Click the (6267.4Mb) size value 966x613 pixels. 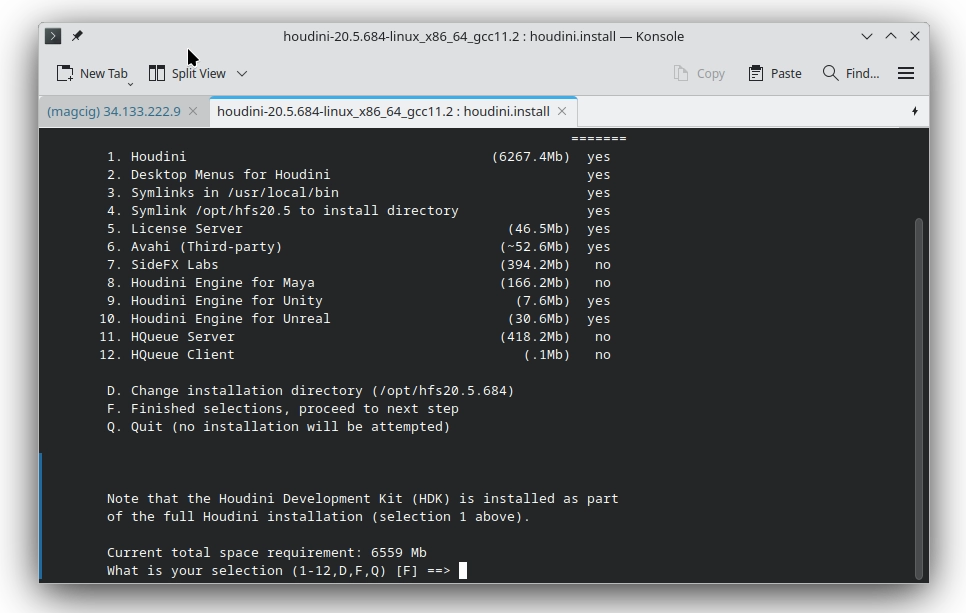531,157
